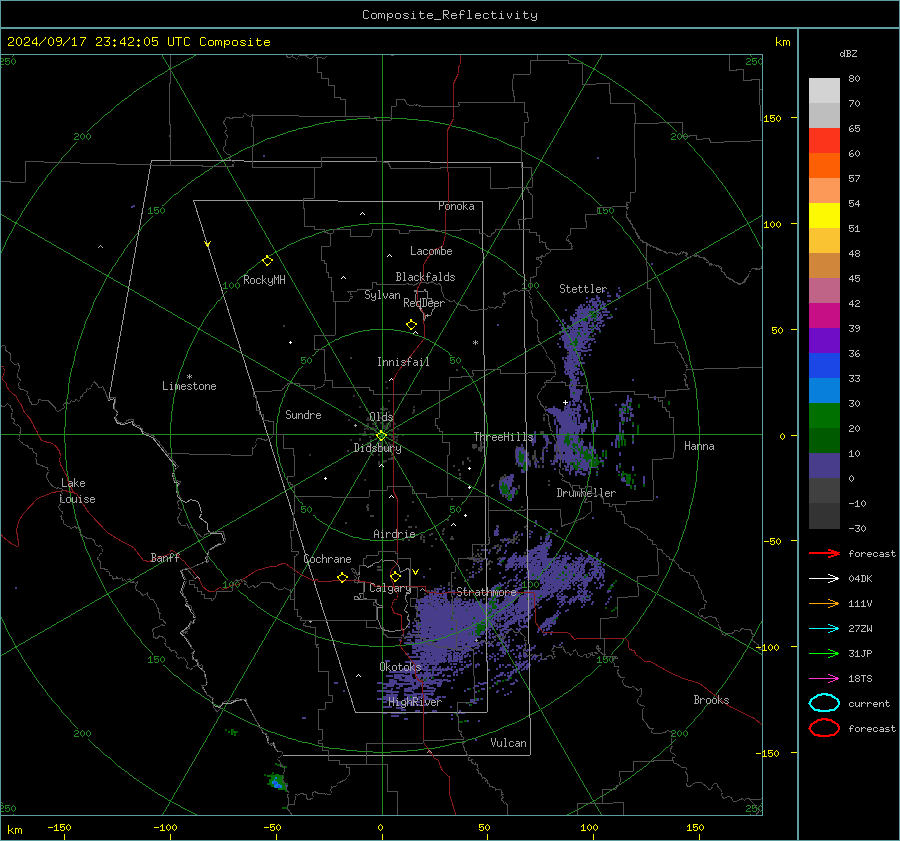Screen dimensions: 900x841
Task: Click the yellow diamond marker near RedDeer
Action: [x=411, y=325]
